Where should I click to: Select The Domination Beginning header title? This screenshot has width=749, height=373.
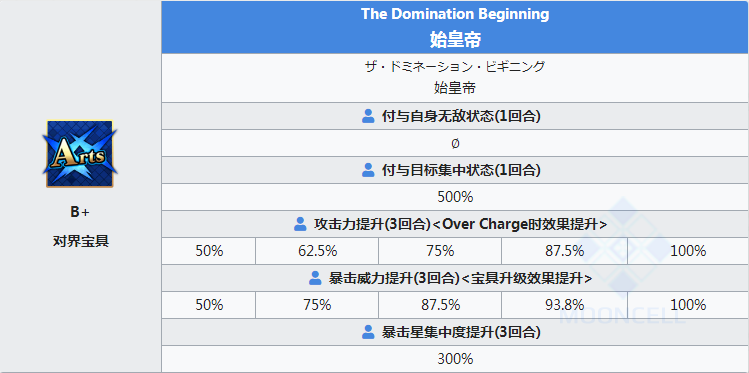pos(455,14)
